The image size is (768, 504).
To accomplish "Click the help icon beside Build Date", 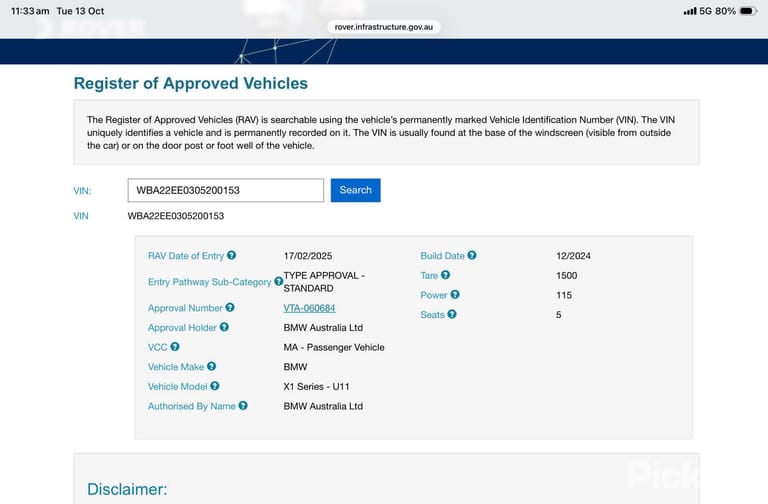I will point(472,255).
